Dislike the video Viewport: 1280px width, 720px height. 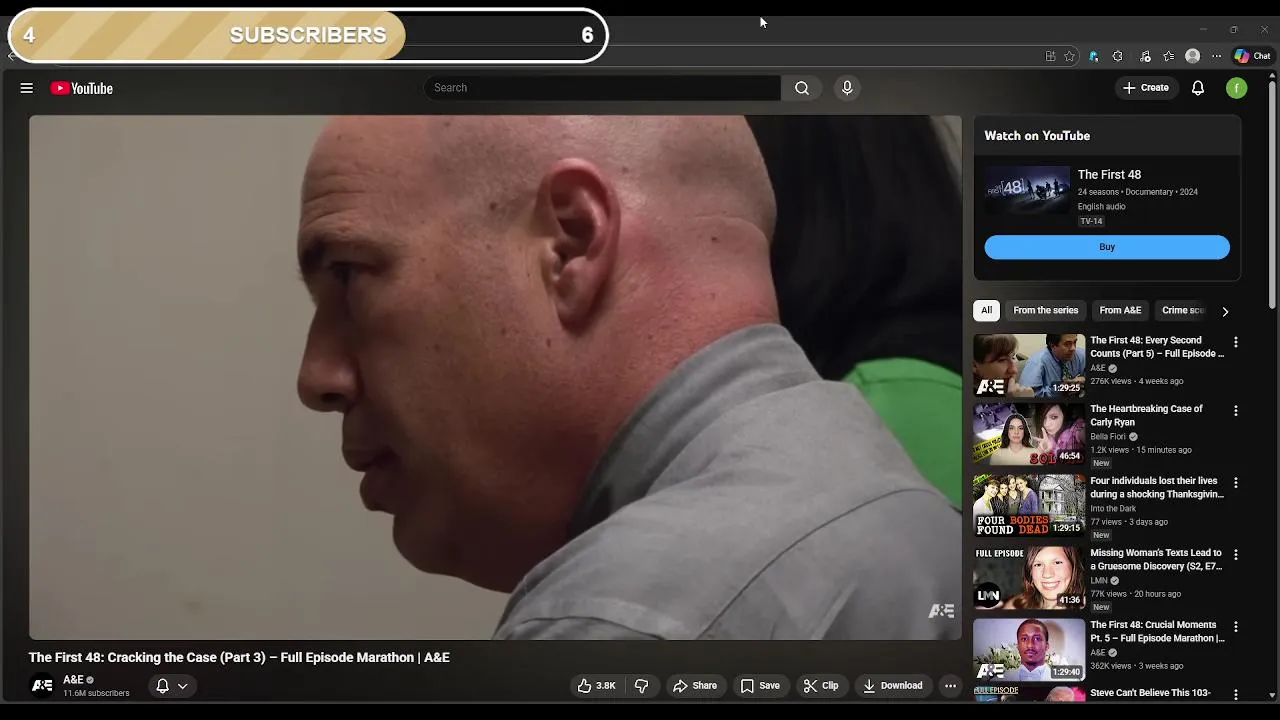pos(642,686)
